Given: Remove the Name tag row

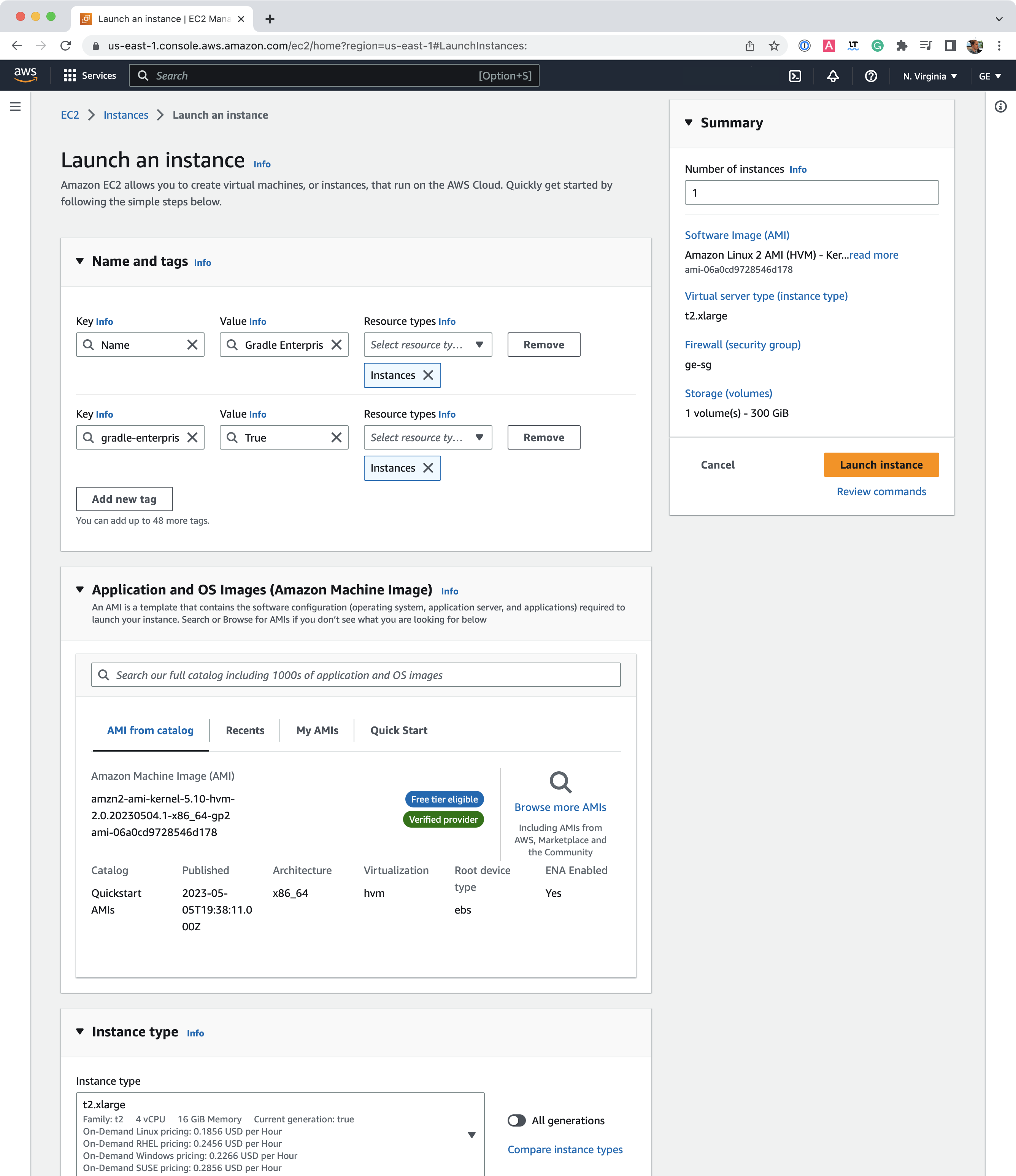Looking at the screenshot, I should click(543, 345).
